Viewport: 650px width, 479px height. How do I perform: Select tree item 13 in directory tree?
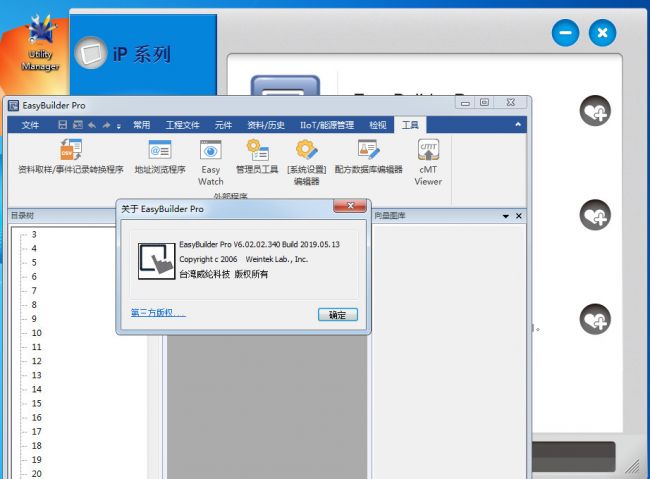pos(36,375)
